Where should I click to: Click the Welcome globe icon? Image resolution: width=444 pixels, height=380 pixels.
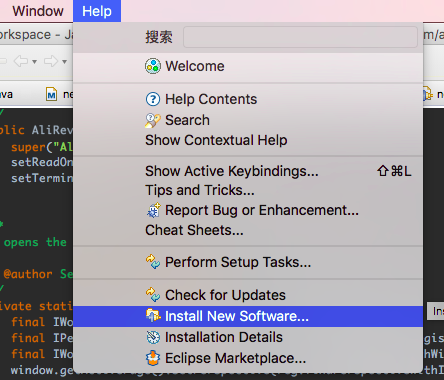(x=153, y=66)
